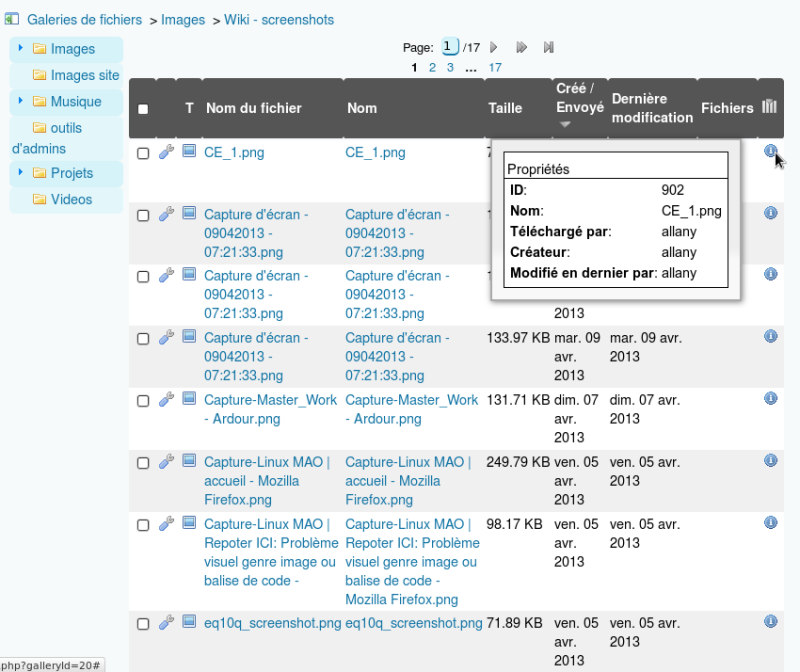Sort by the Taille column header
The height and width of the screenshot is (672, 800).
(x=504, y=108)
